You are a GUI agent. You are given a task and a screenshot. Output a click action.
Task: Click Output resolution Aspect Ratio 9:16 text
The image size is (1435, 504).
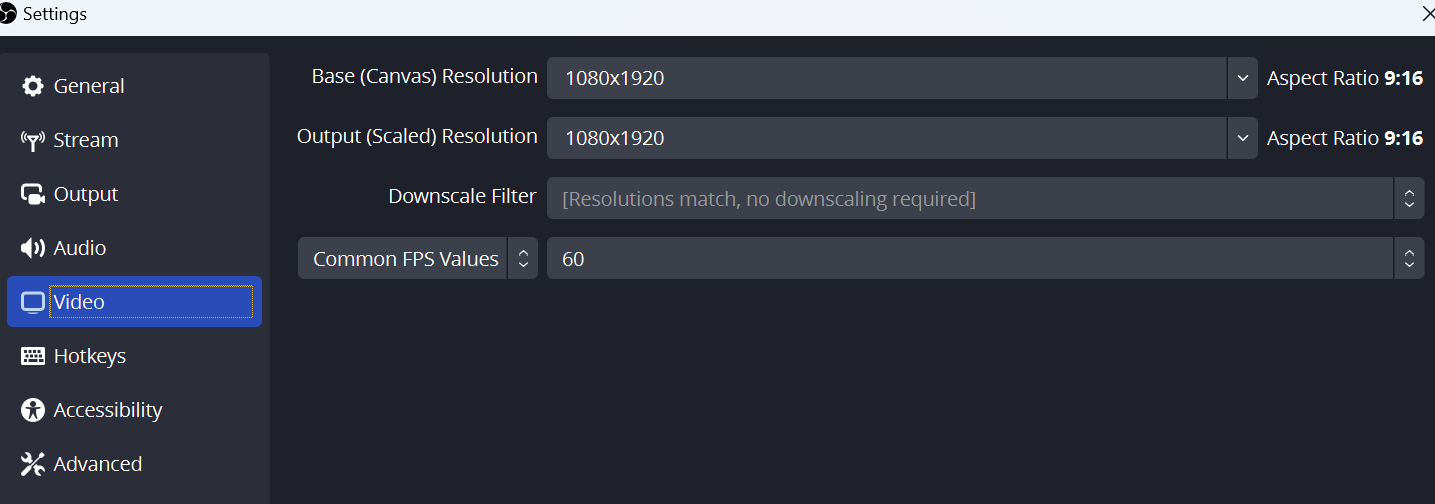[1345, 138]
